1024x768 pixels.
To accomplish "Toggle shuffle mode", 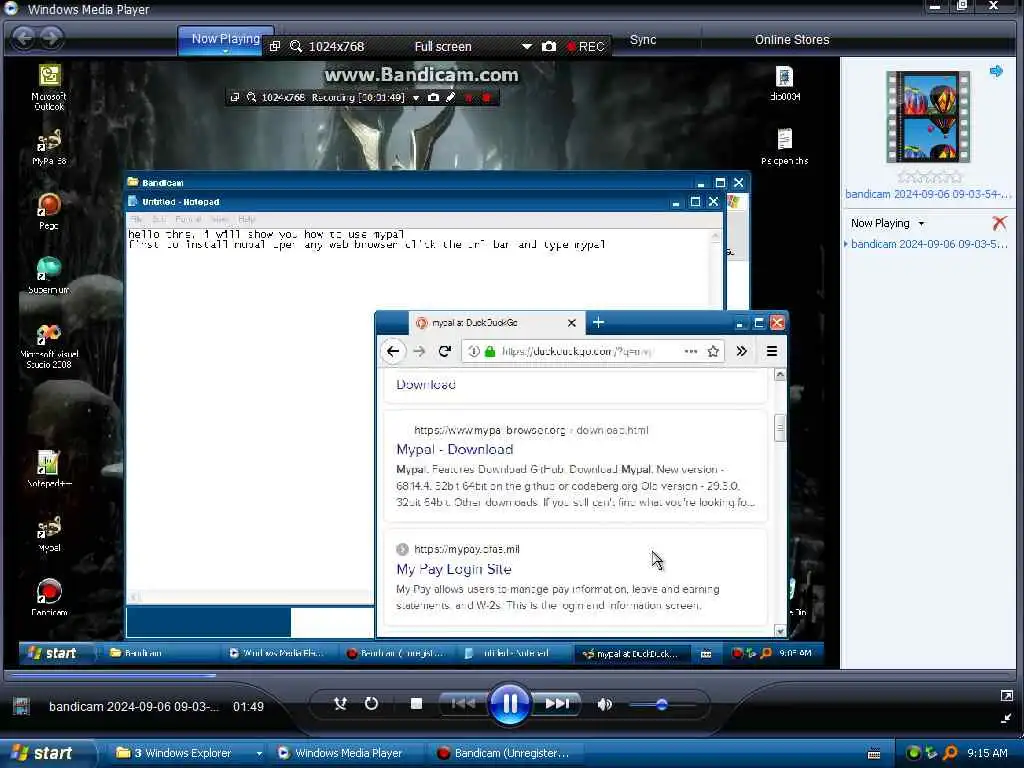I will click(x=340, y=704).
